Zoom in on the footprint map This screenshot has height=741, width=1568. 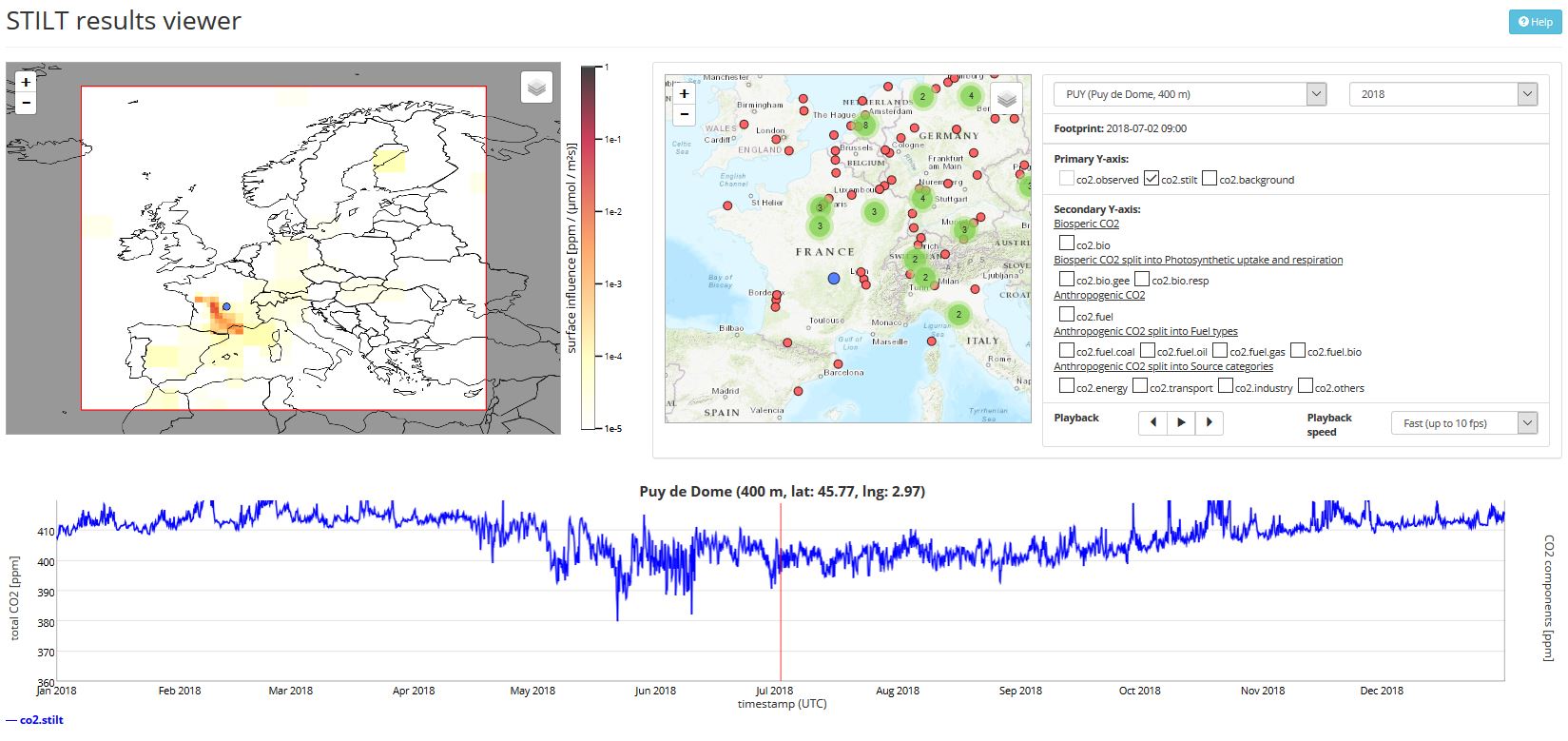(x=26, y=83)
